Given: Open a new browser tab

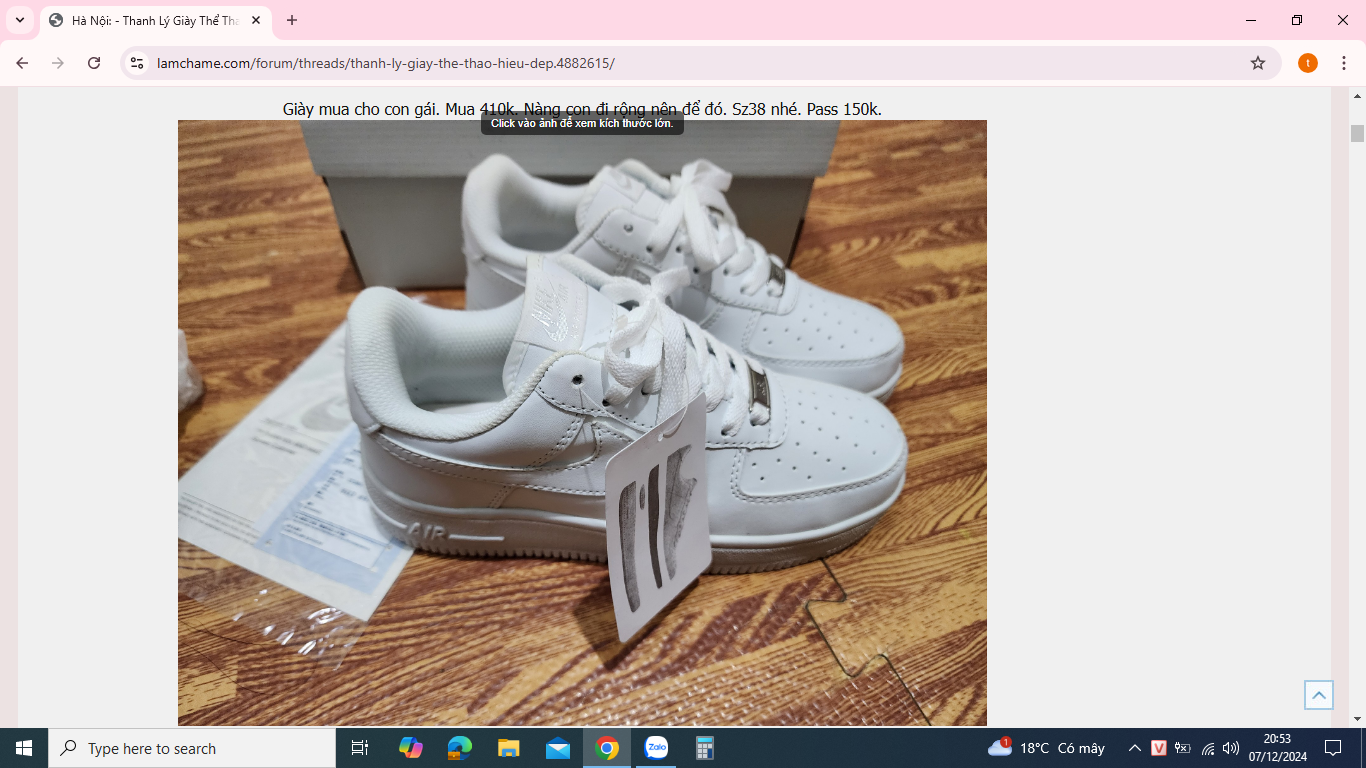Looking at the screenshot, I should [292, 20].
